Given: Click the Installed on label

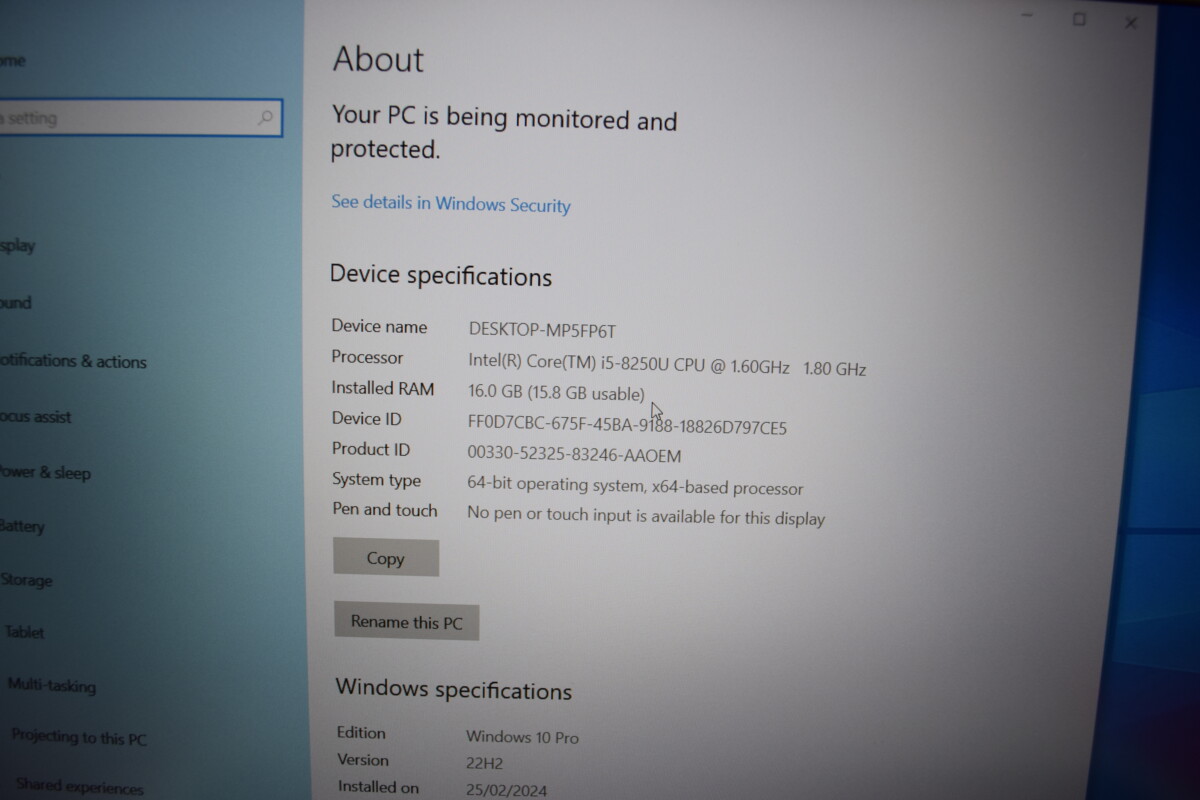Looking at the screenshot, I should click(378, 787).
